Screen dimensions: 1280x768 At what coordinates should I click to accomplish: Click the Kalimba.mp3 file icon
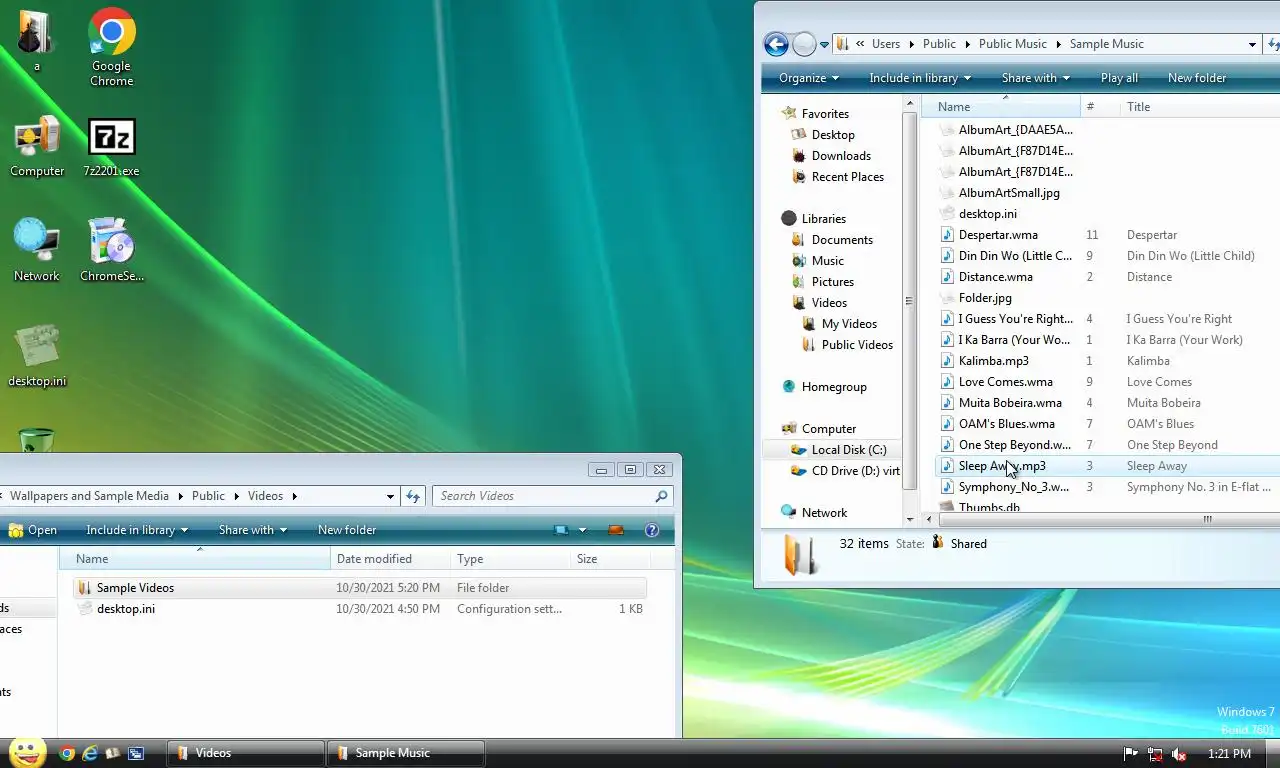point(947,361)
